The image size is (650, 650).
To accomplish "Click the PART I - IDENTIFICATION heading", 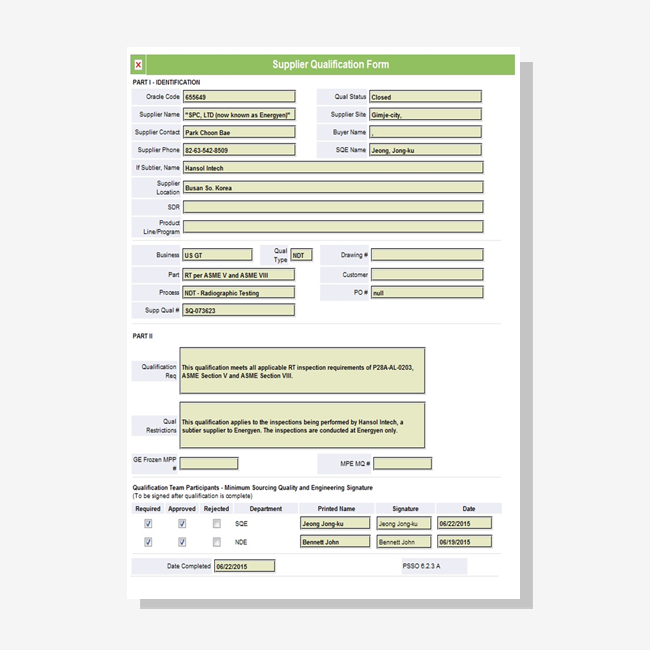I will [166, 82].
